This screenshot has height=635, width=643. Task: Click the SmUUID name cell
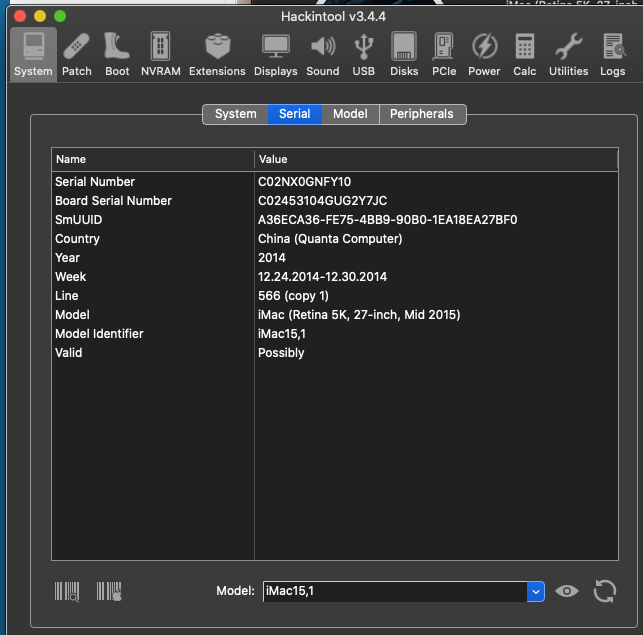pos(79,220)
